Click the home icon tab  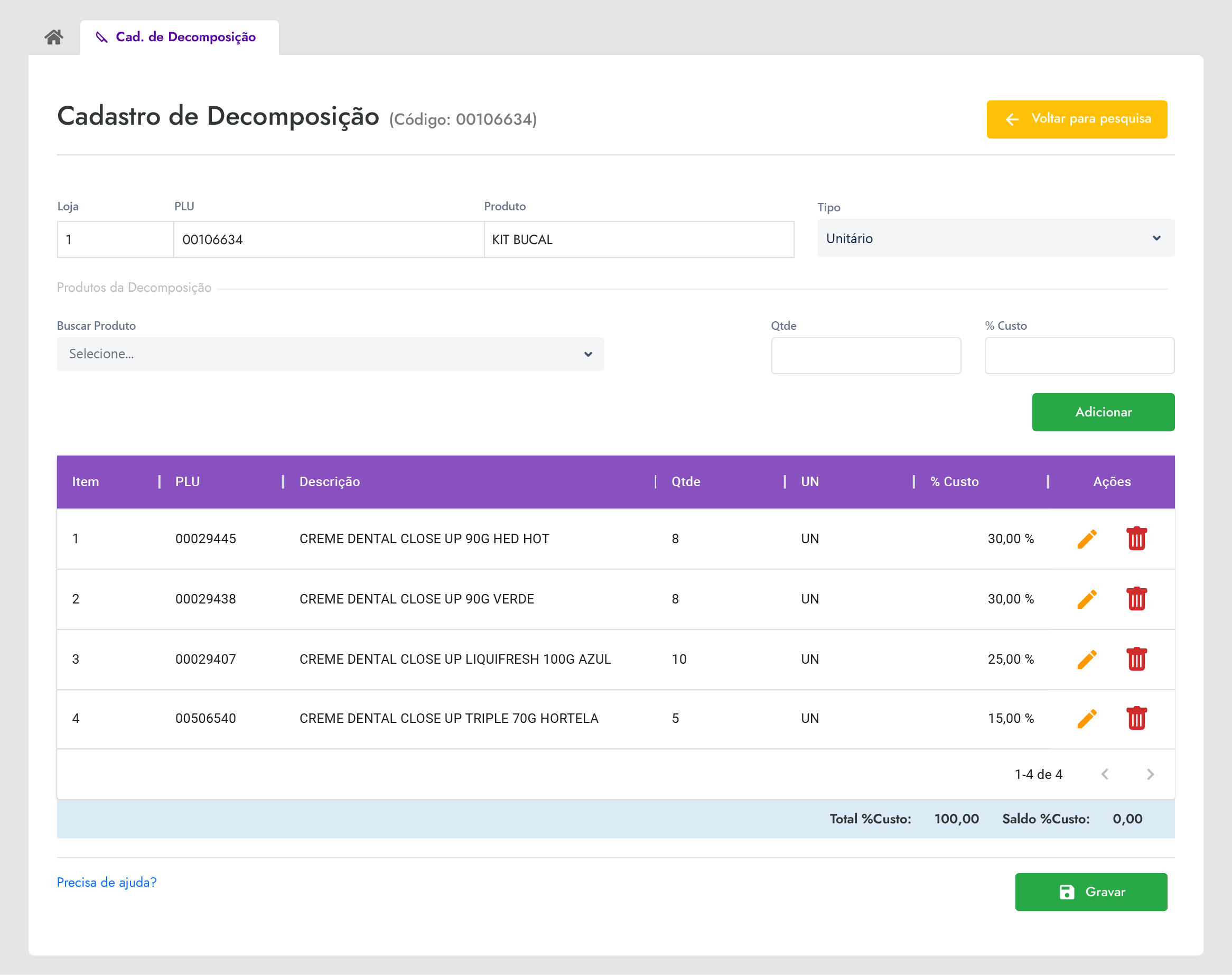click(54, 37)
